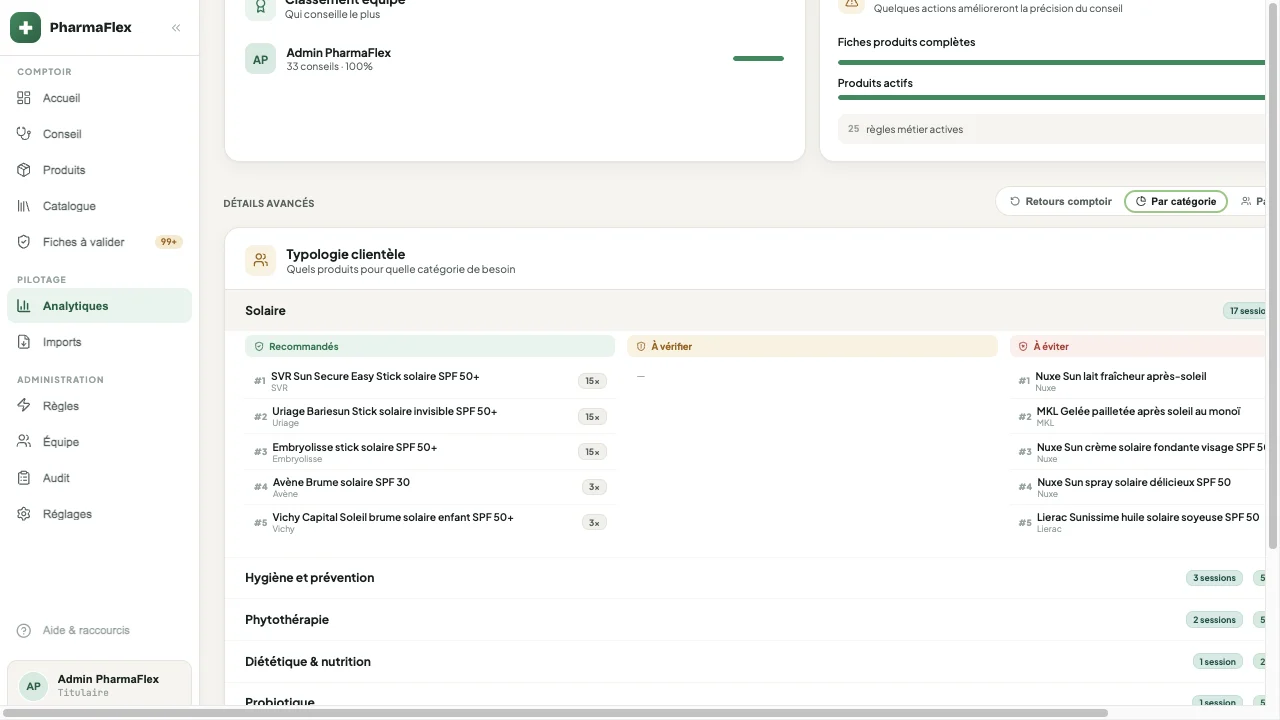The width and height of the screenshot is (1280, 720).
Task: Open the Catalogue menu item
Action: [x=99, y=206]
